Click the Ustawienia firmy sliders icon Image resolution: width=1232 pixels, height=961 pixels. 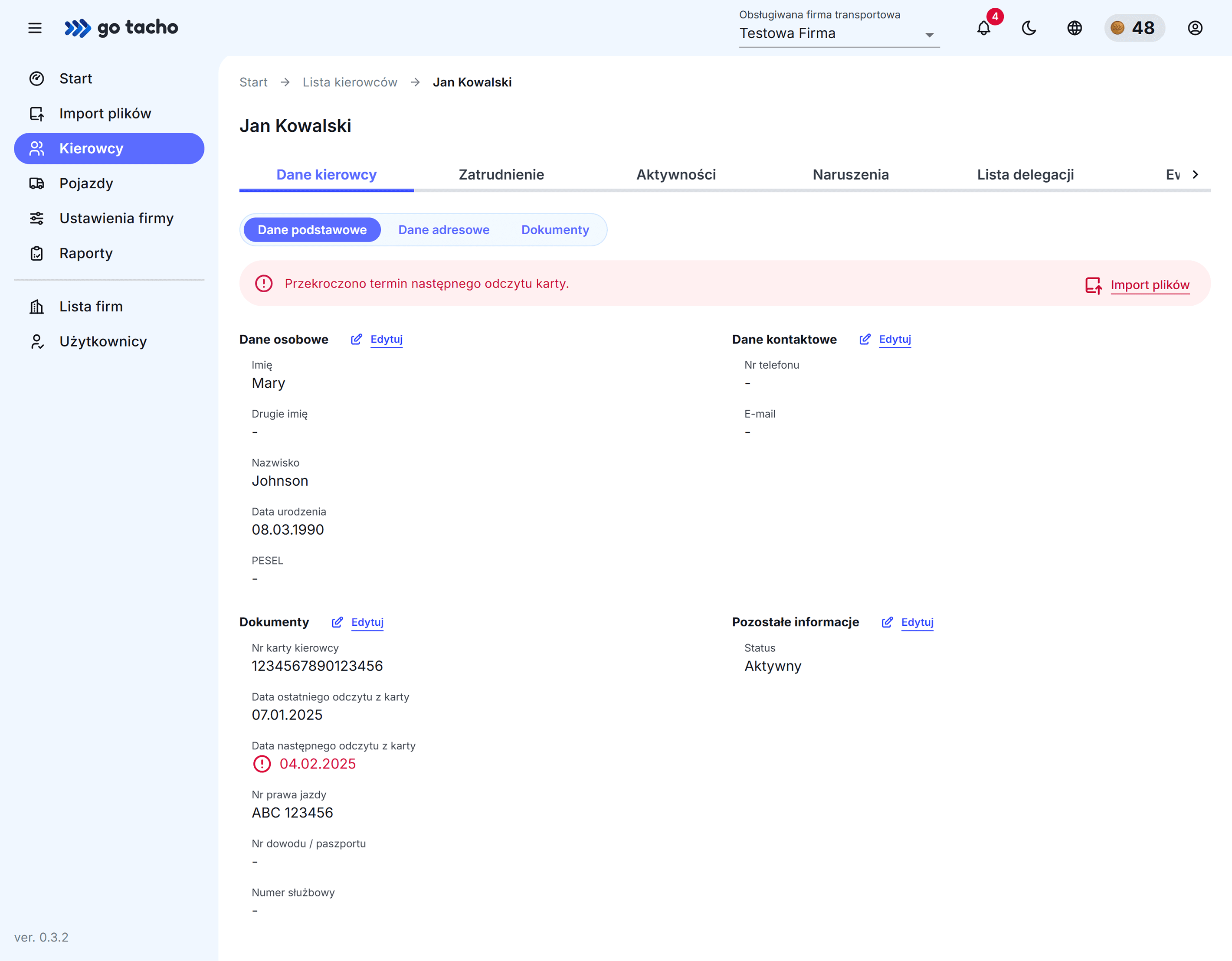(37, 218)
